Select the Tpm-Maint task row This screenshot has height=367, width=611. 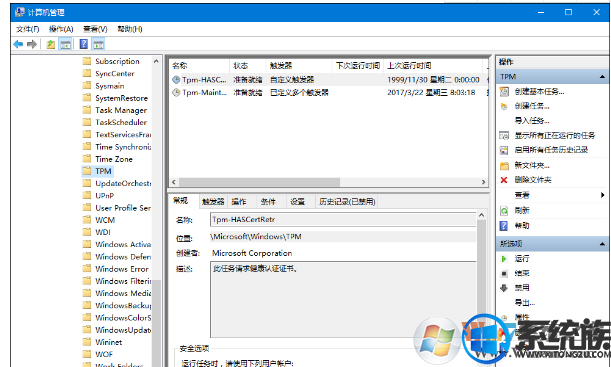[x=329, y=93]
